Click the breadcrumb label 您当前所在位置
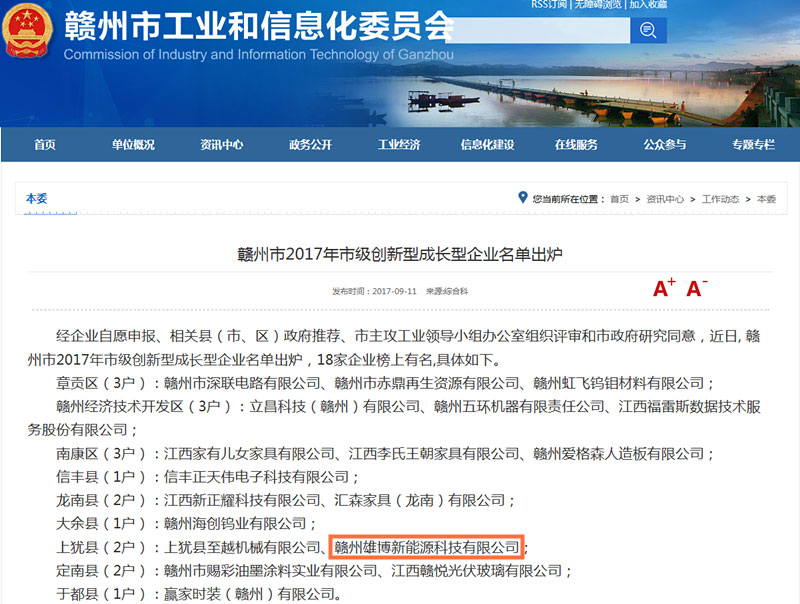The width and height of the screenshot is (800, 604). (x=568, y=199)
